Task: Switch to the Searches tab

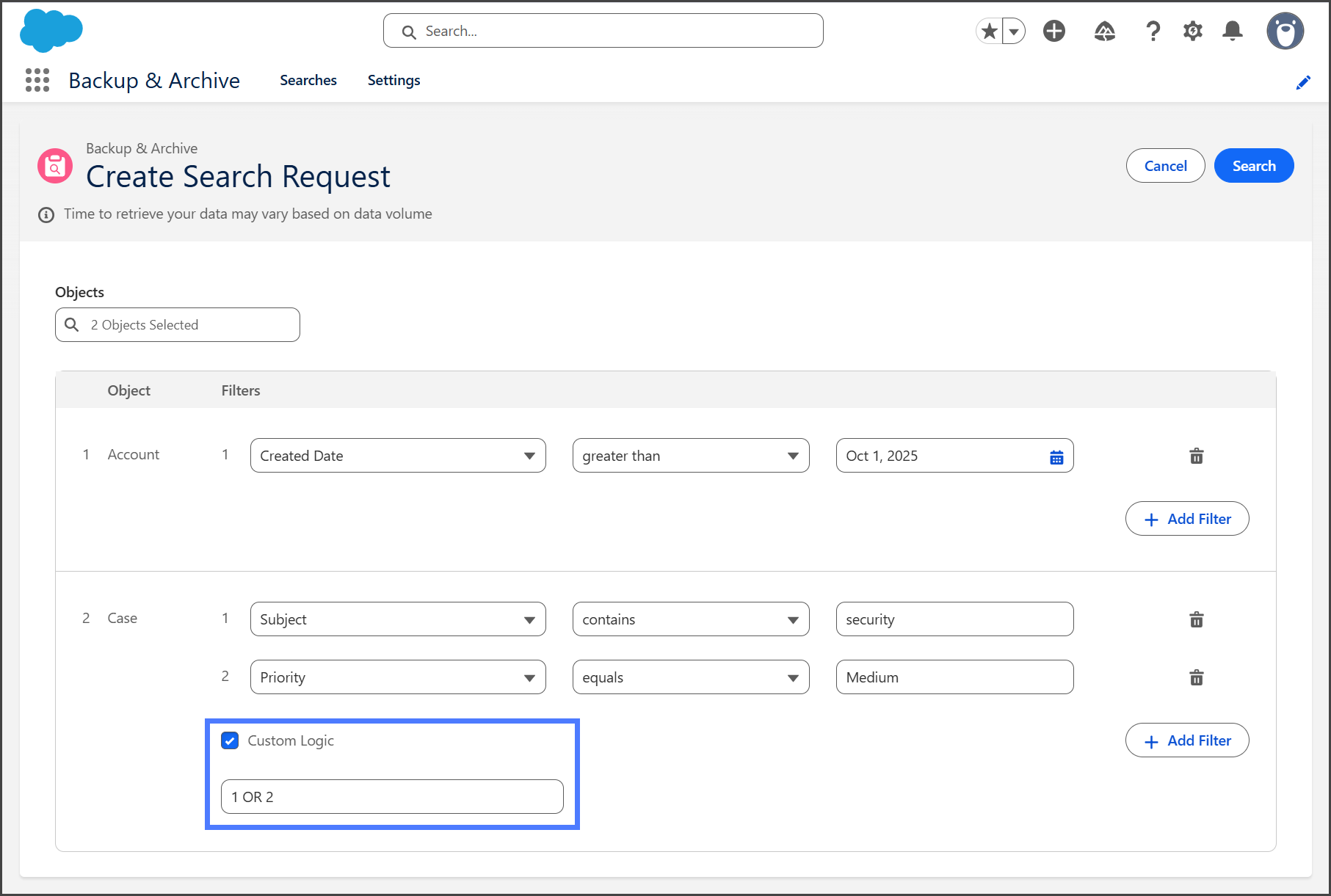Action: [x=308, y=80]
